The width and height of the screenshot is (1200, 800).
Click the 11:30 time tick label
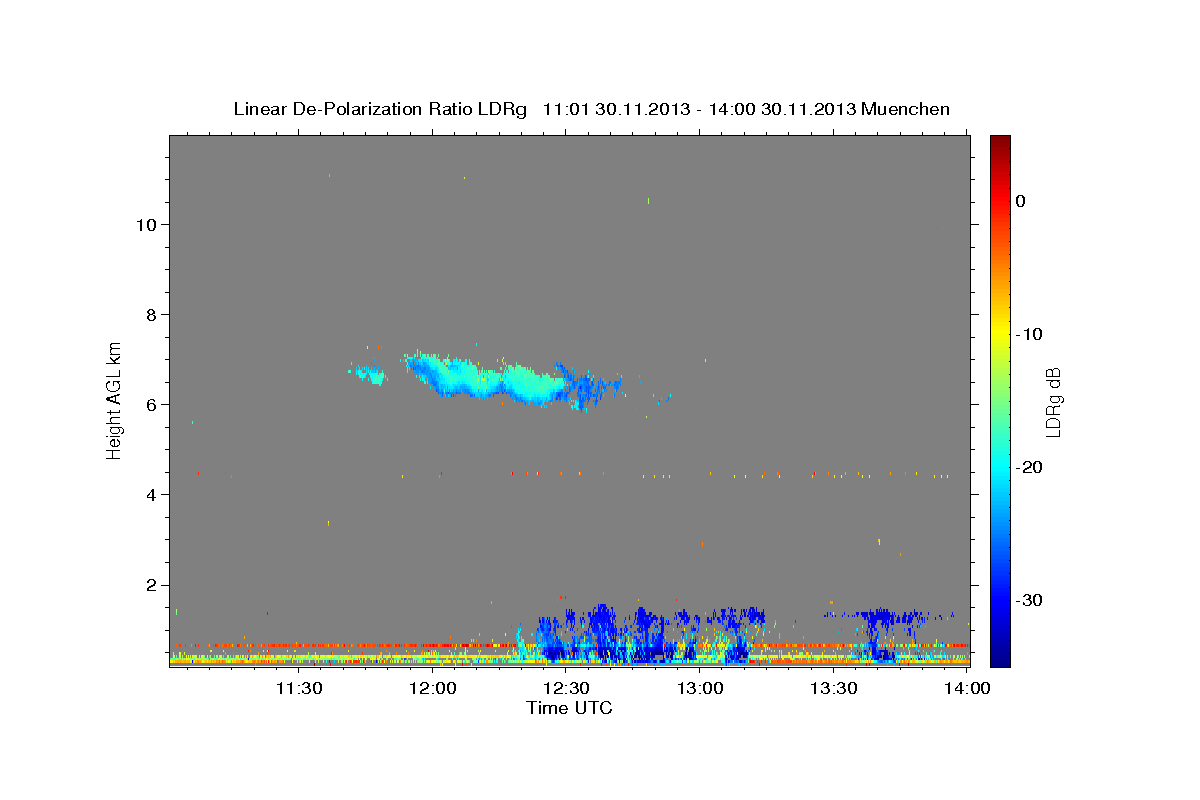click(x=299, y=688)
